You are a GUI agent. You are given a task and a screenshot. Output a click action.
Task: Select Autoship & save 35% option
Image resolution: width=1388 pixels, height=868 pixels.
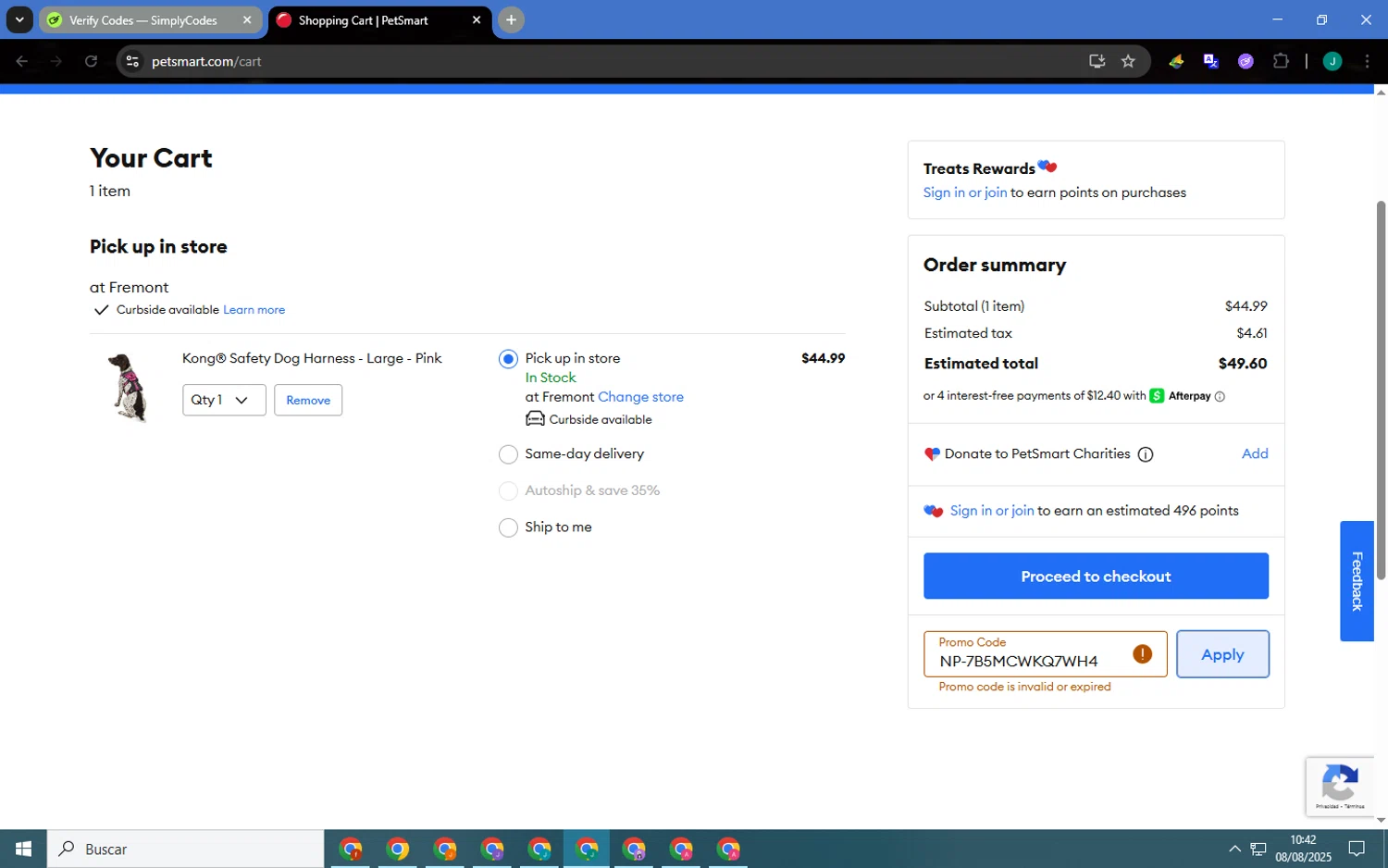pos(508,491)
